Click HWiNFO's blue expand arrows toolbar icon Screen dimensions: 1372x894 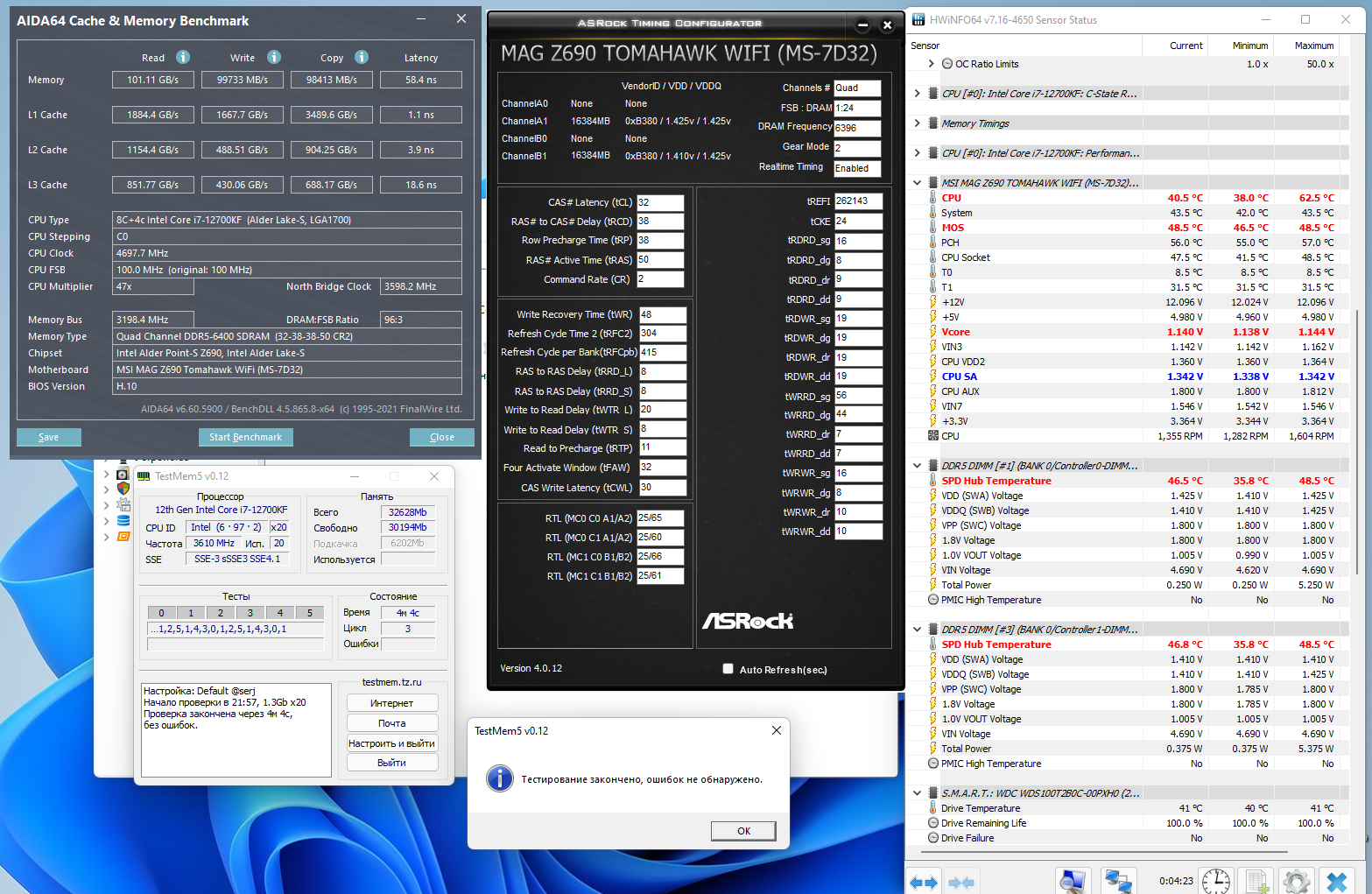coord(924,882)
